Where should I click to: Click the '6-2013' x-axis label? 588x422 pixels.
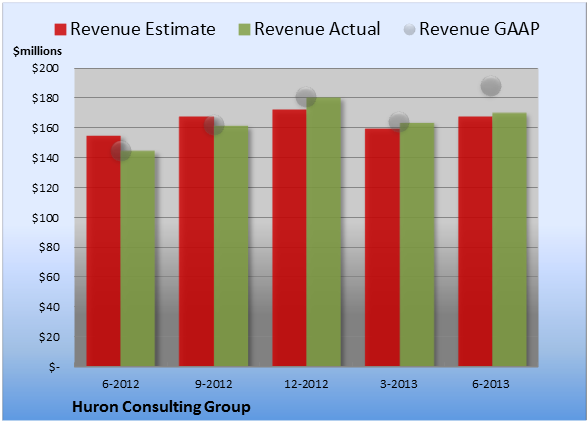[491, 384]
